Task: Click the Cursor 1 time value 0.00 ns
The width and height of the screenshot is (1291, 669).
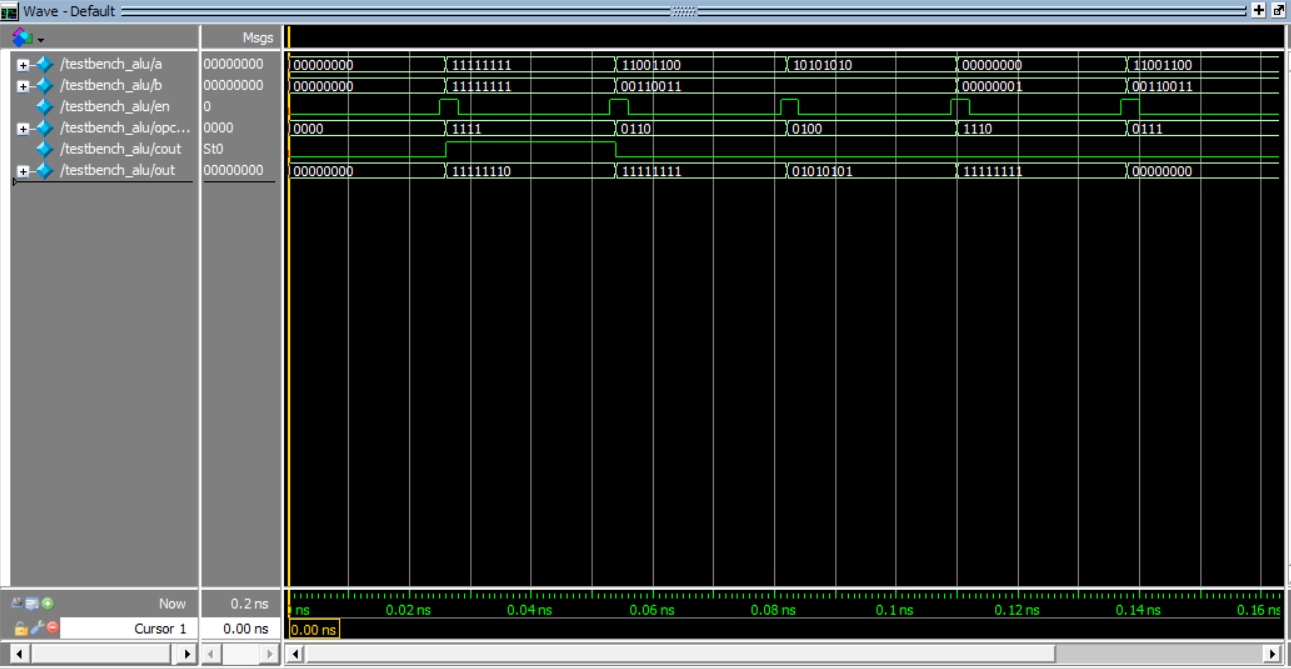Action: tap(246, 629)
